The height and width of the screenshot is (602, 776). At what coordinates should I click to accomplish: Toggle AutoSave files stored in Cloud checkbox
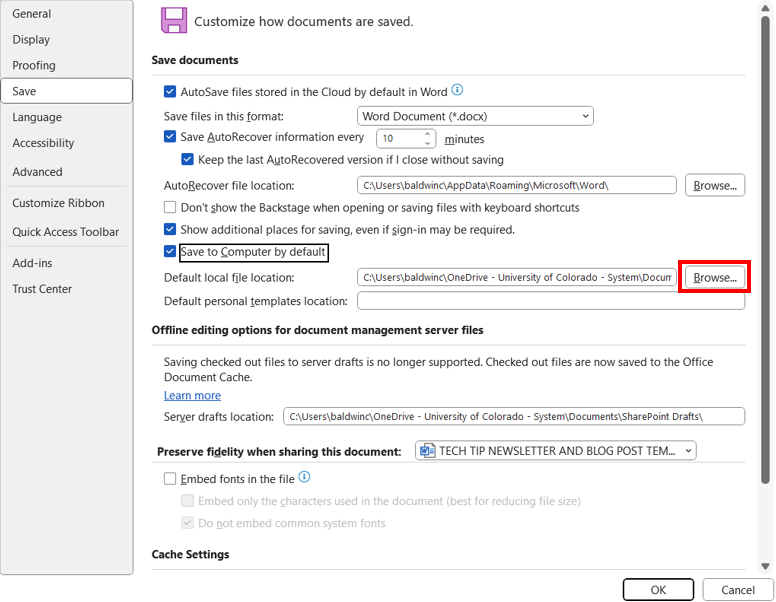tap(170, 92)
